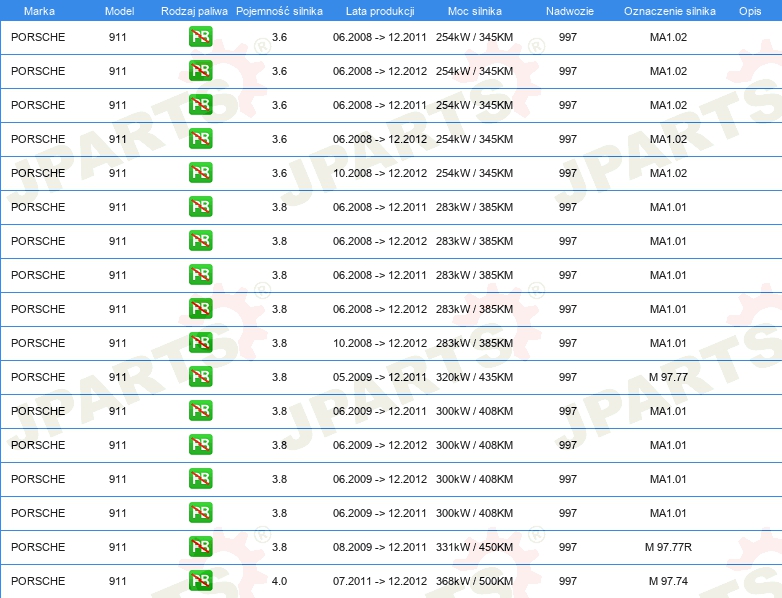The height and width of the screenshot is (598, 782).
Task: Select the date range 07.2011 -> 12.2012
Action: click(380, 581)
